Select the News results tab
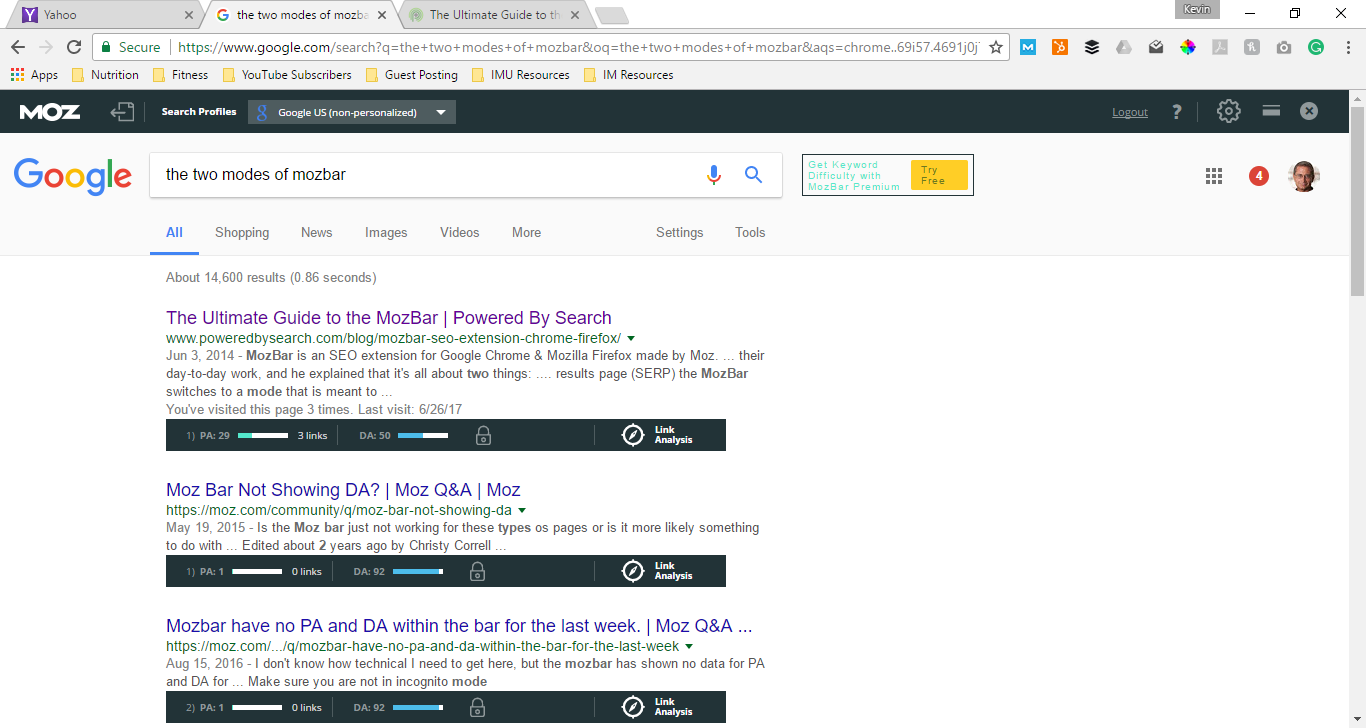 (316, 232)
